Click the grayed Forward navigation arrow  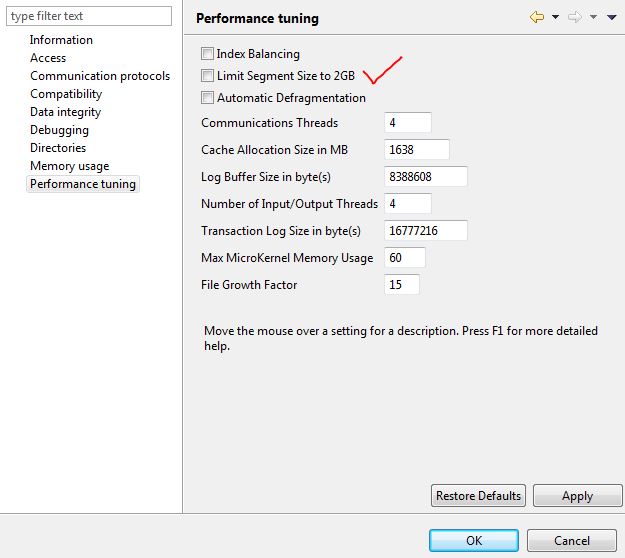click(x=576, y=17)
